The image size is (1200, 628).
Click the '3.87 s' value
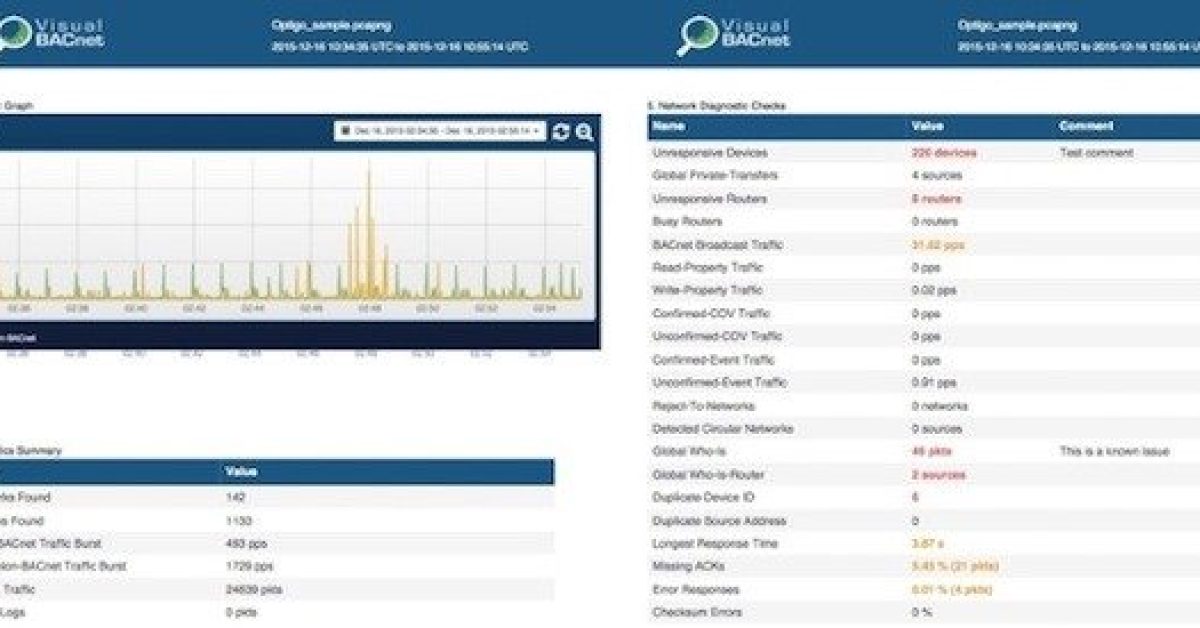[927, 544]
